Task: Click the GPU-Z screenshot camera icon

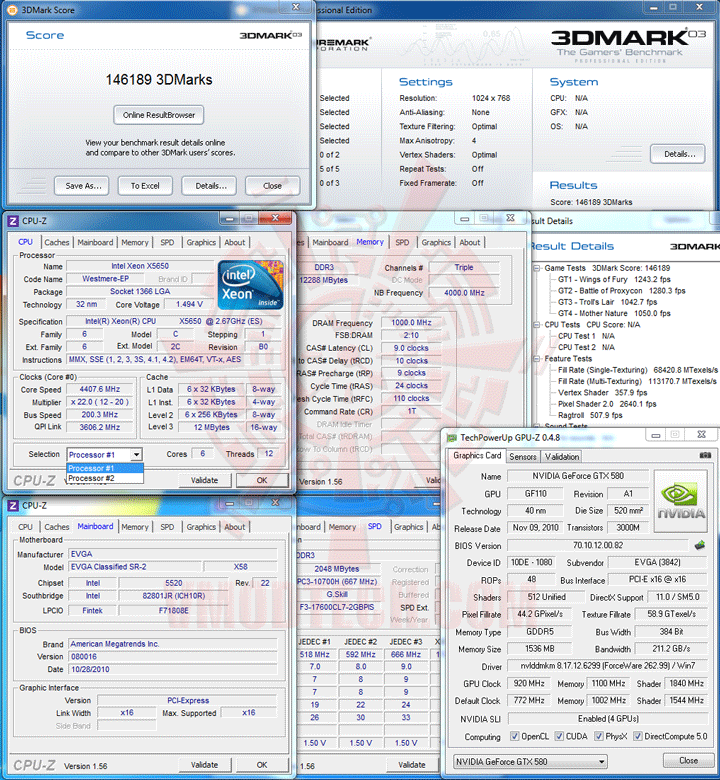Action: coord(705,455)
